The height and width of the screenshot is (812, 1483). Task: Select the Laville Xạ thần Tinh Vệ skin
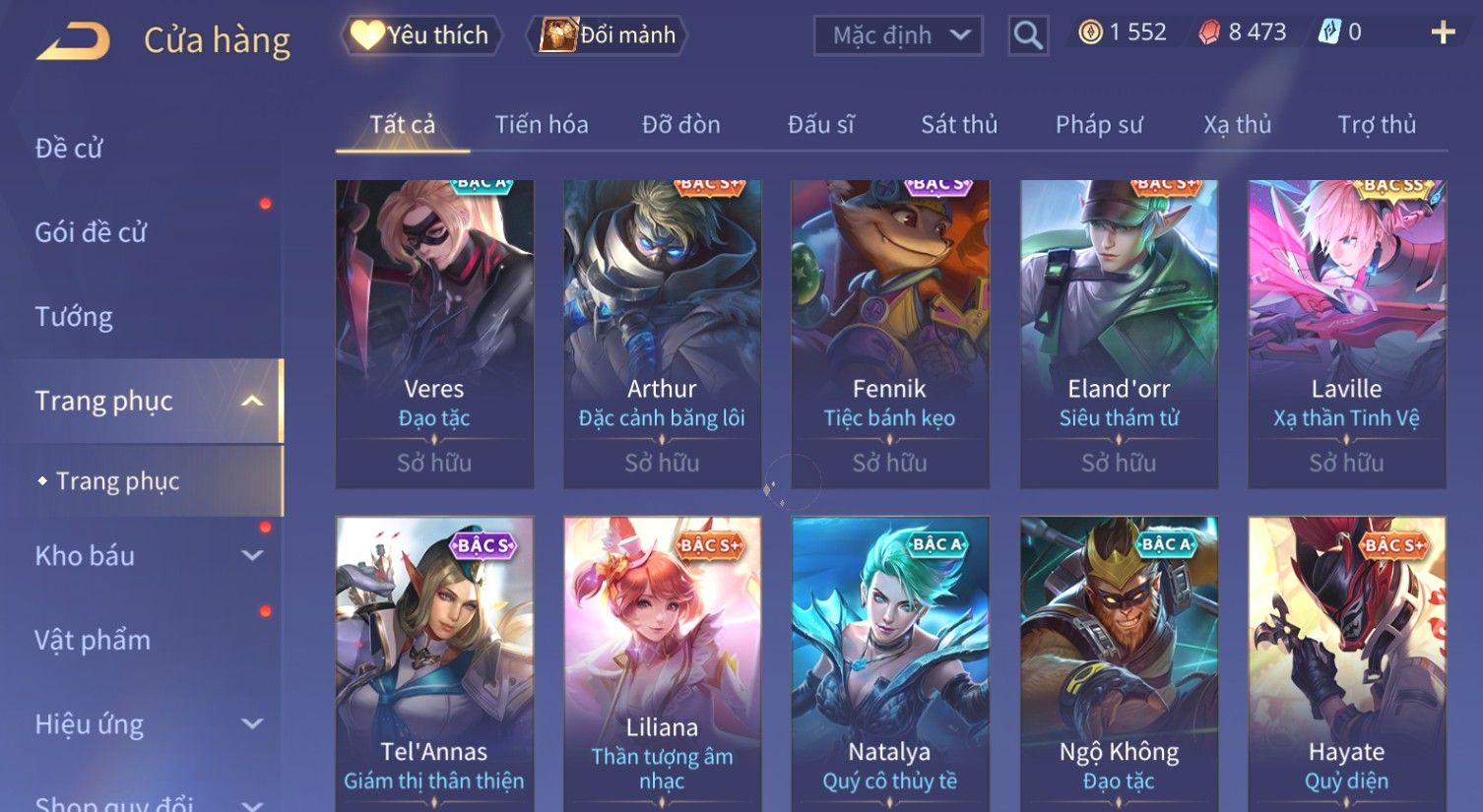click(1346, 334)
